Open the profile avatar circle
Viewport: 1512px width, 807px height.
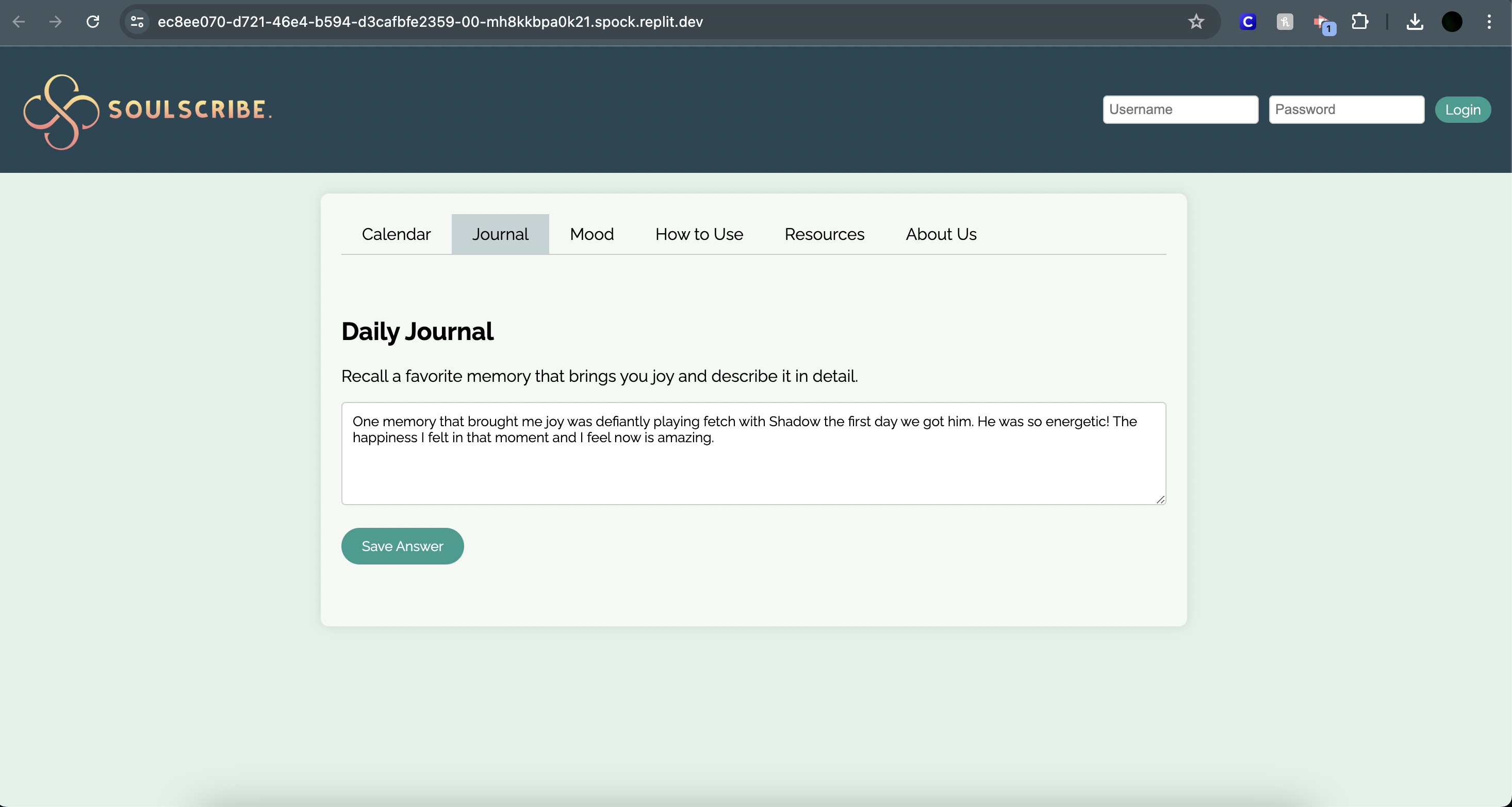click(x=1452, y=22)
